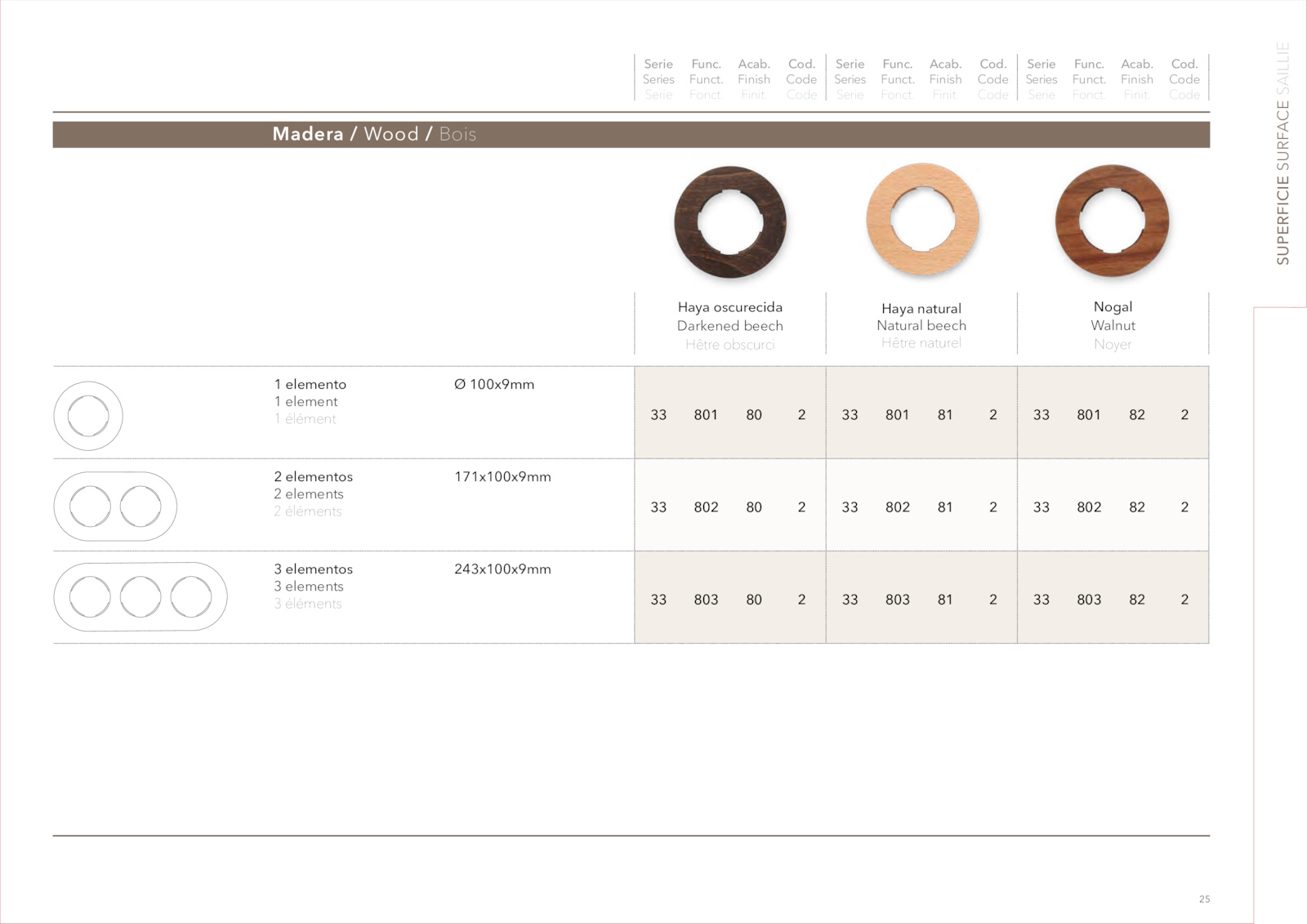Click the 'Natural beech' label

(x=921, y=325)
